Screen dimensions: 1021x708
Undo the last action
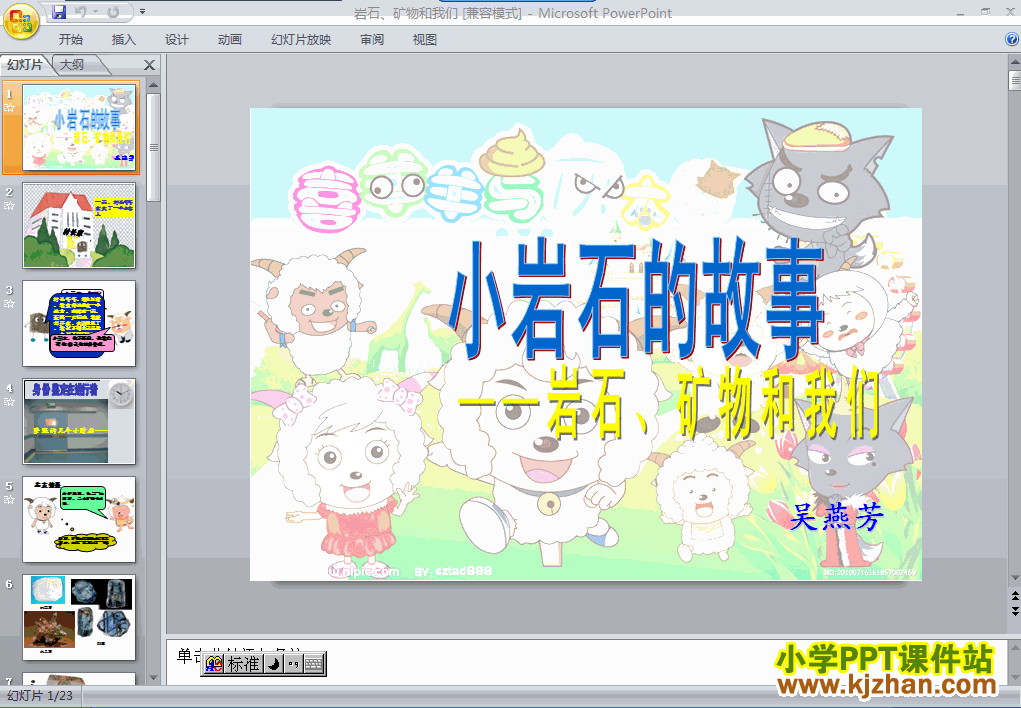click(81, 12)
